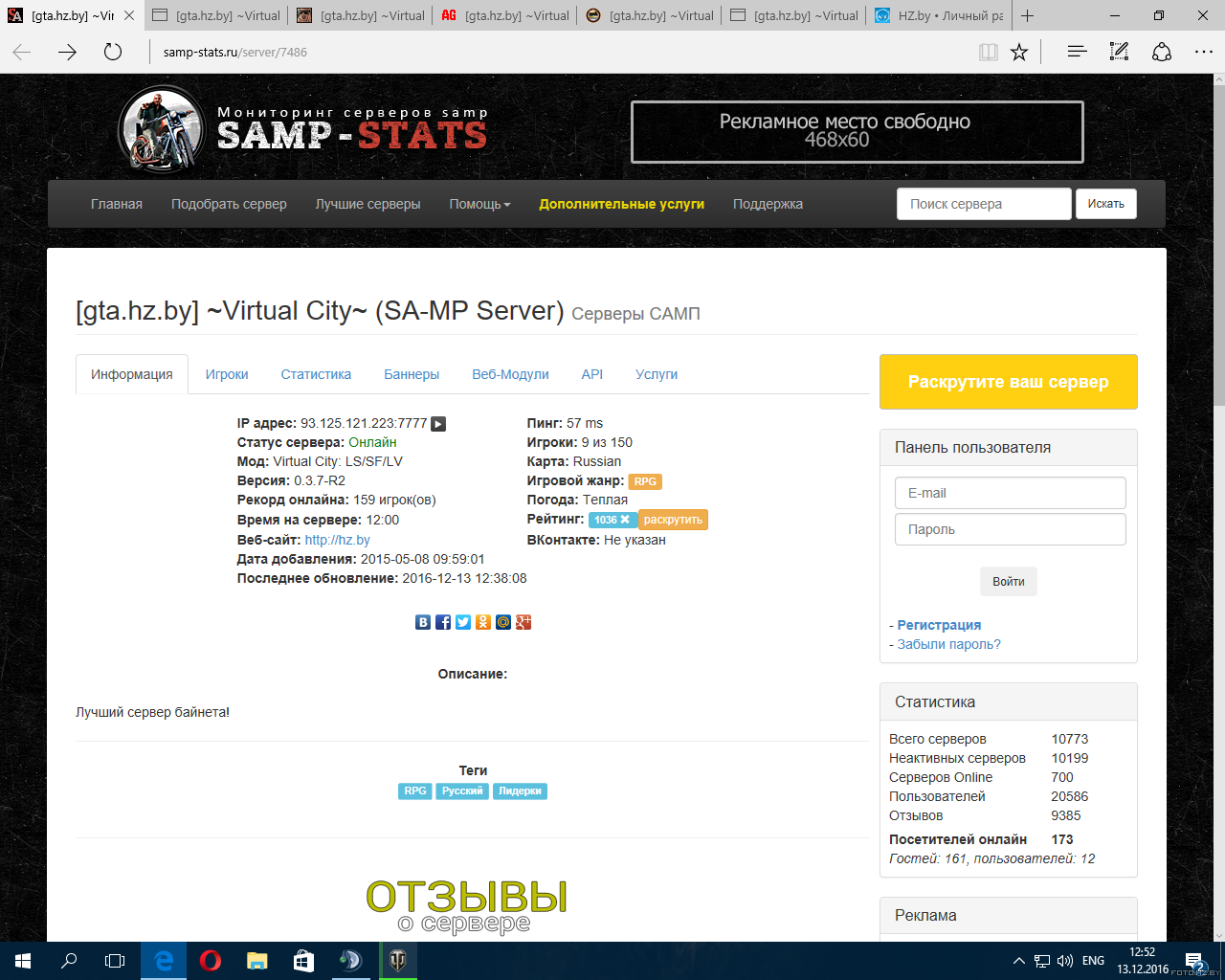Share via Mail.ru @ icon
1225x980 pixels.
click(x=503, y=622)
